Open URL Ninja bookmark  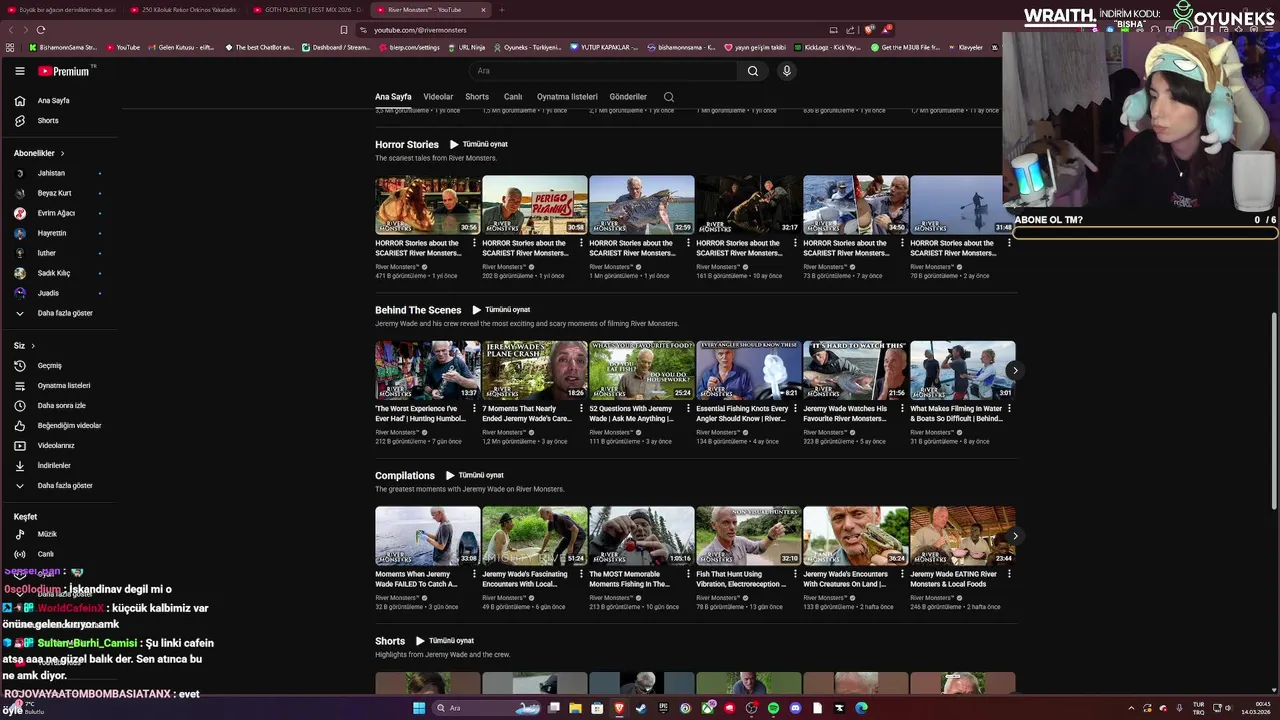[466, 47]
